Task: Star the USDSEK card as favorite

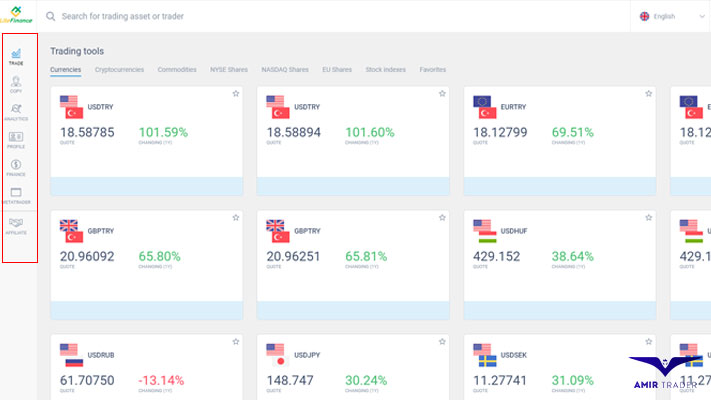Action: [648, 341]
